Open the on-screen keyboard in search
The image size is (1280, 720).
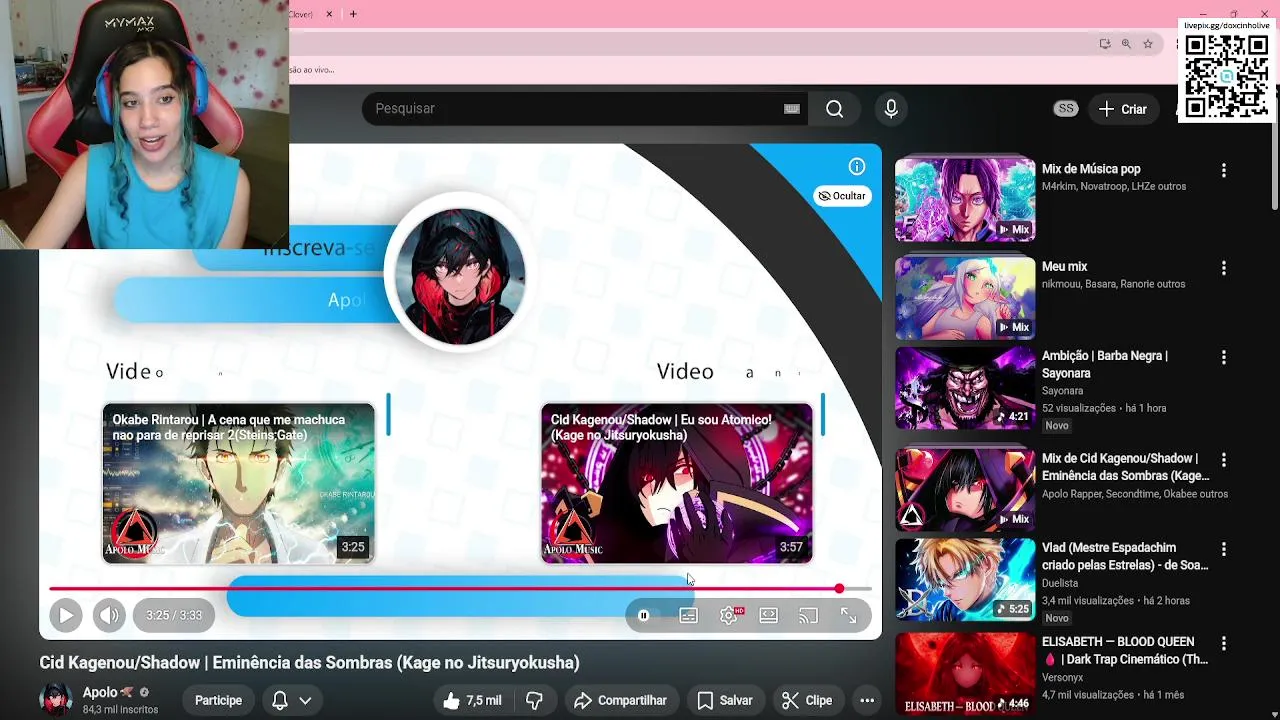tap(792, 109)
